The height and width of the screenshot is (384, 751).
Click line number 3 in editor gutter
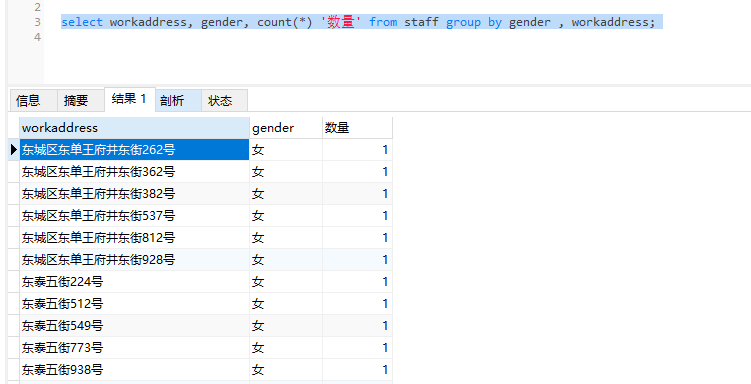[x=37, y=22]
